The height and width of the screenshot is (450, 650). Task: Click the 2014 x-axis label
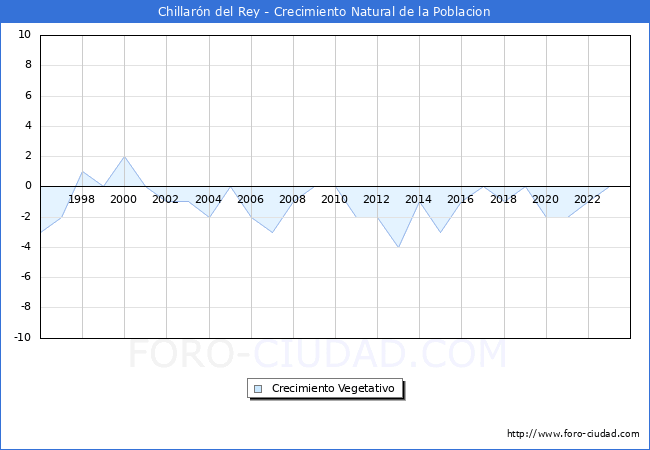(x=418, y=200)
